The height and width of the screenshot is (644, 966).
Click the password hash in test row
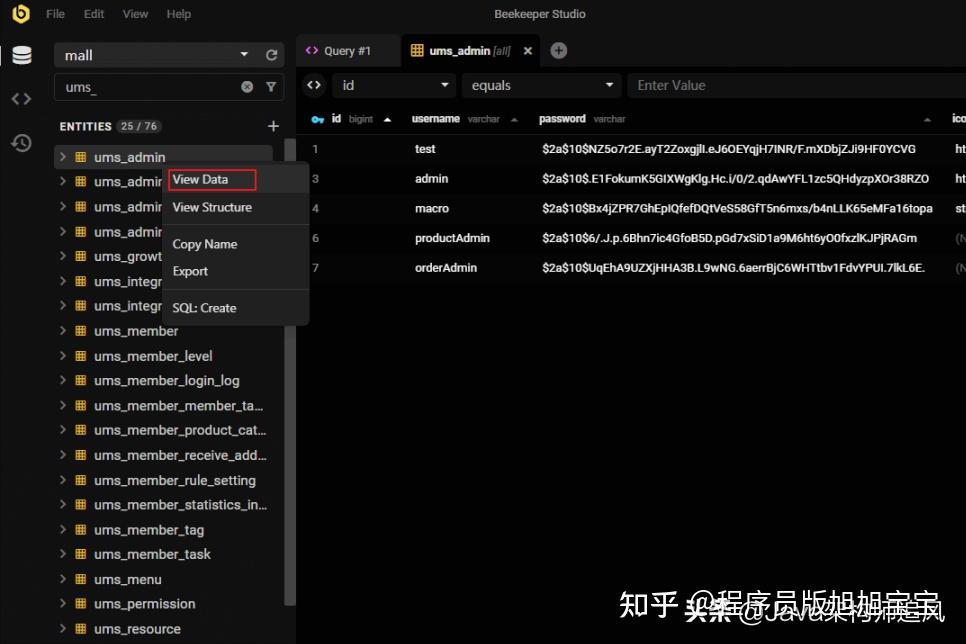(729, 149)
